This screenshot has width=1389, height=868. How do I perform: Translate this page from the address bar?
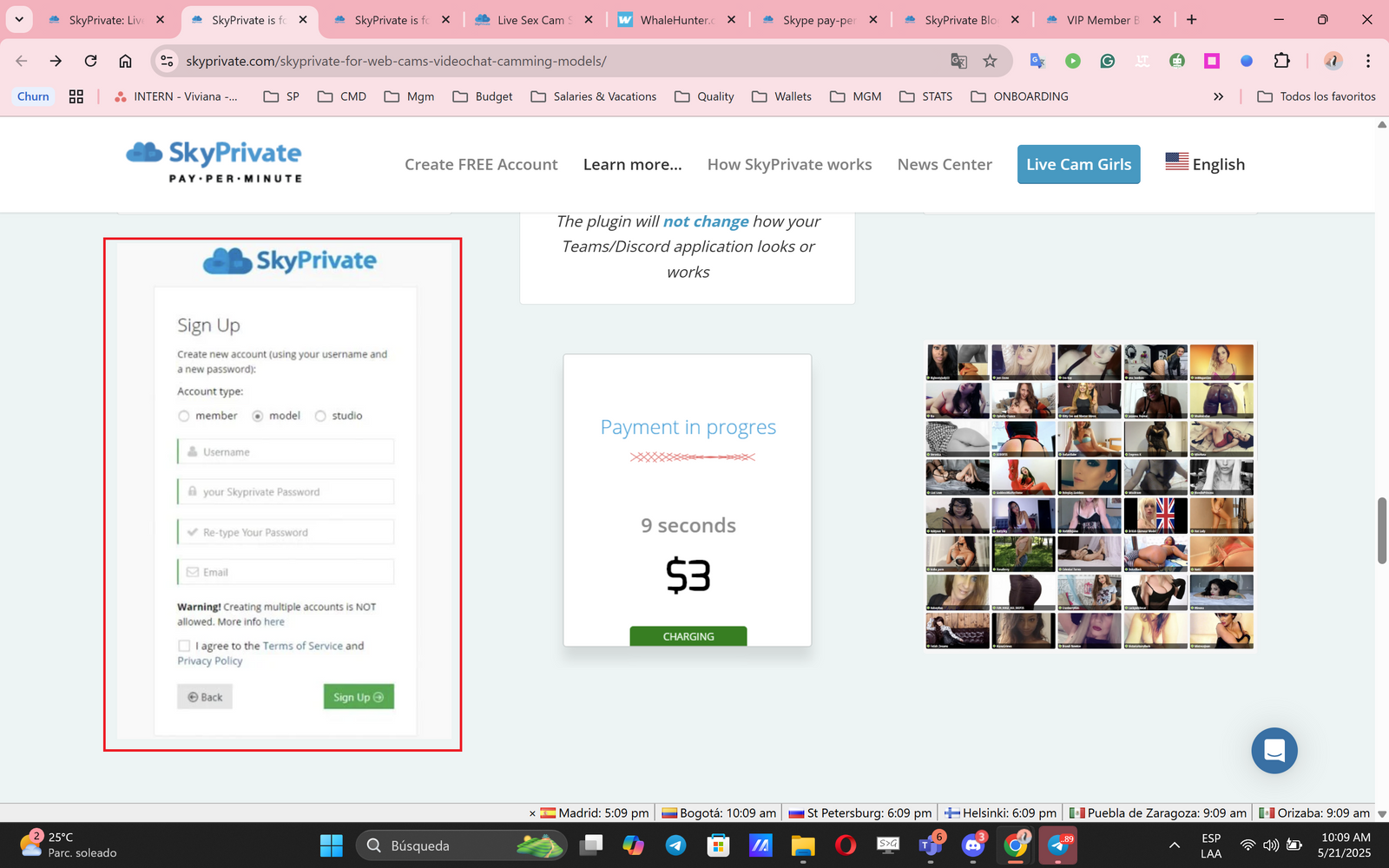(958, 61)
